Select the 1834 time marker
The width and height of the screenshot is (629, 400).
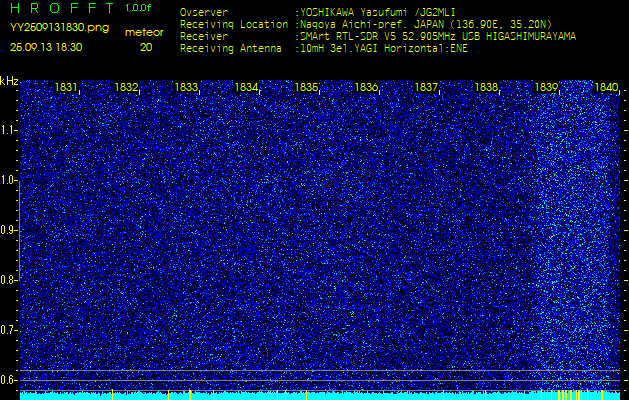(247, 88)
